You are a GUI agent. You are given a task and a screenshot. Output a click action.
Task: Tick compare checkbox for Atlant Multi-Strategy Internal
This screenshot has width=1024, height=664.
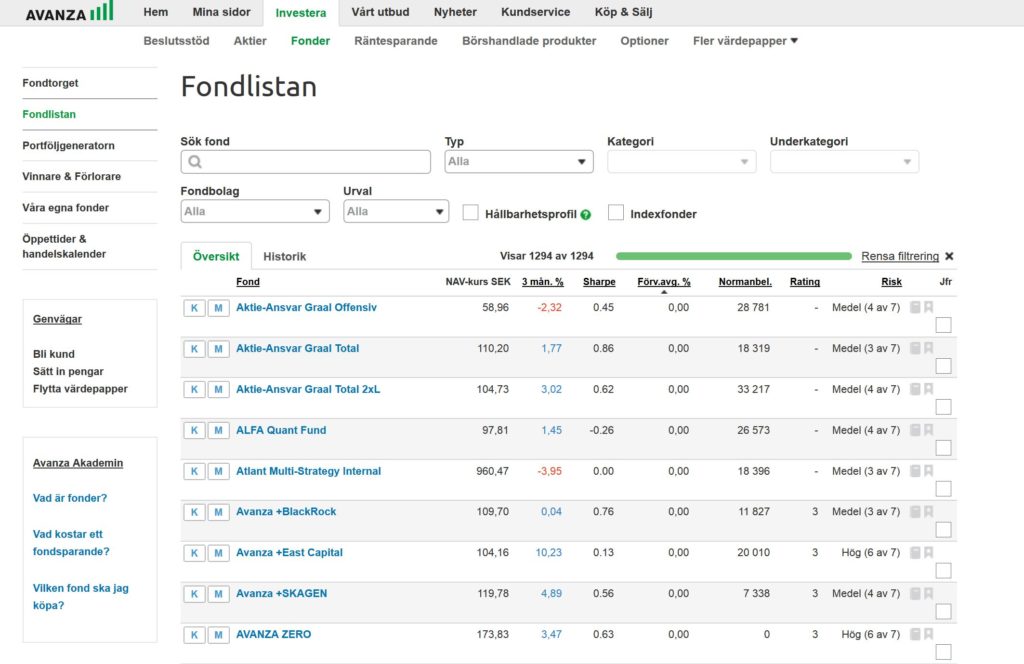coord(944,489)
